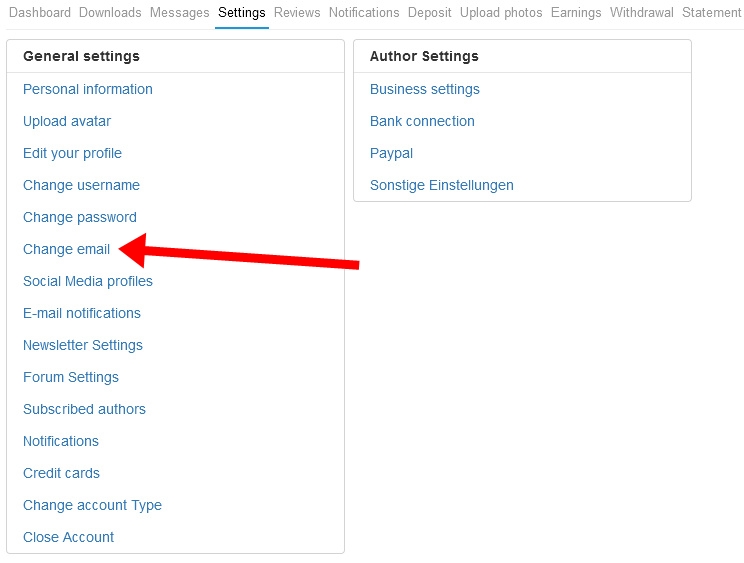Open Social Media profiles settings
Screen dimensions: 744x563
click(88, 281)
